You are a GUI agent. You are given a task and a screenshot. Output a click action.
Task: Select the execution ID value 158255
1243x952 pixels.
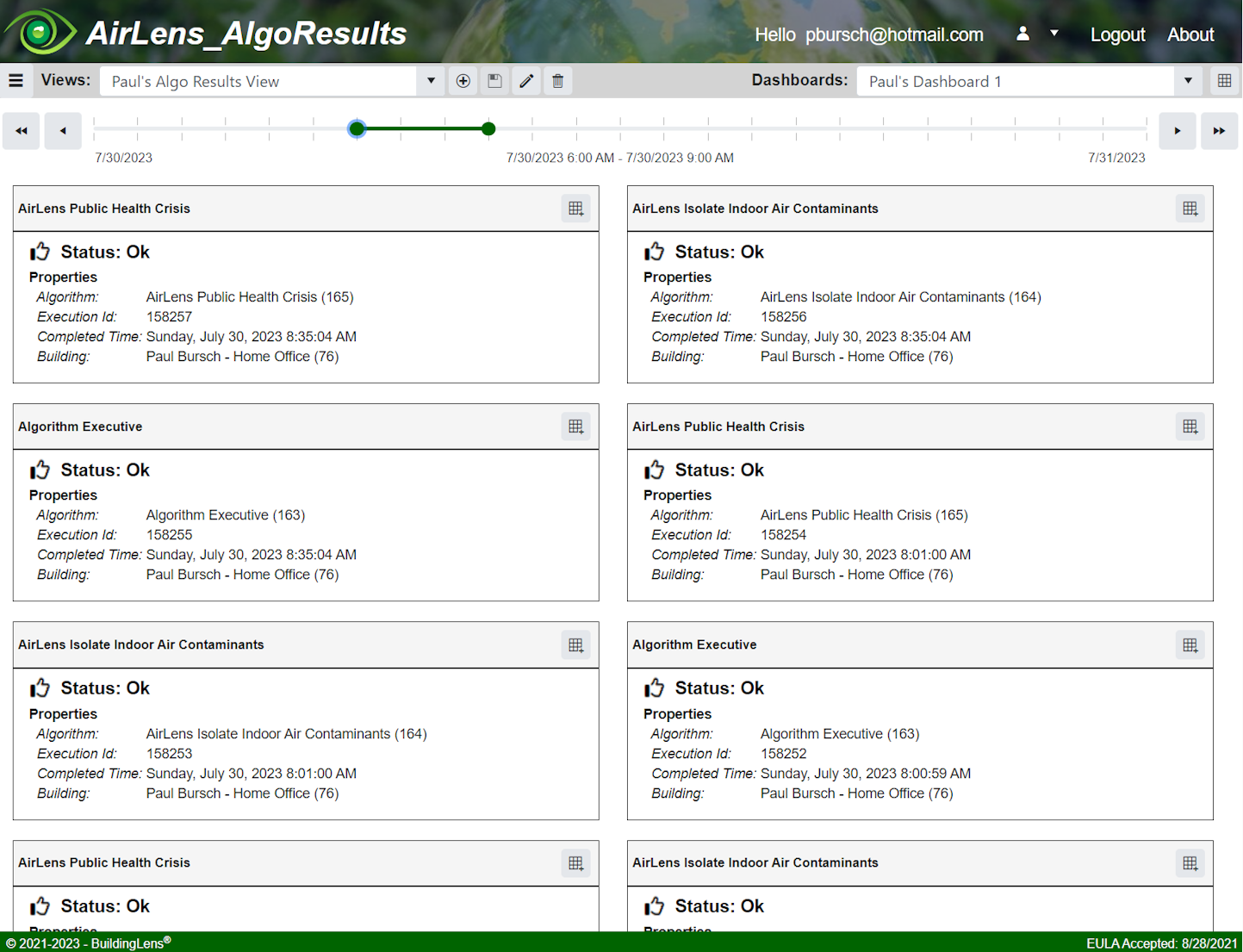pyautogui.click(x=169, y=535)
